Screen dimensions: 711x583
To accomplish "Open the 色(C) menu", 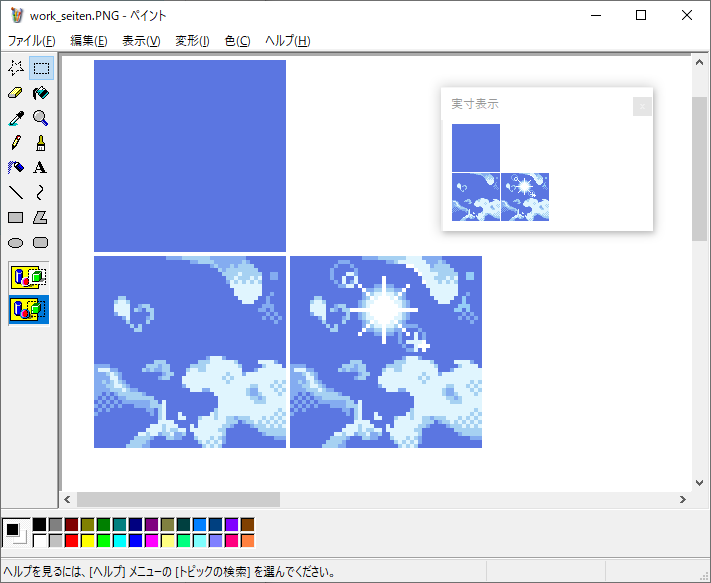I will coord(237,41).
